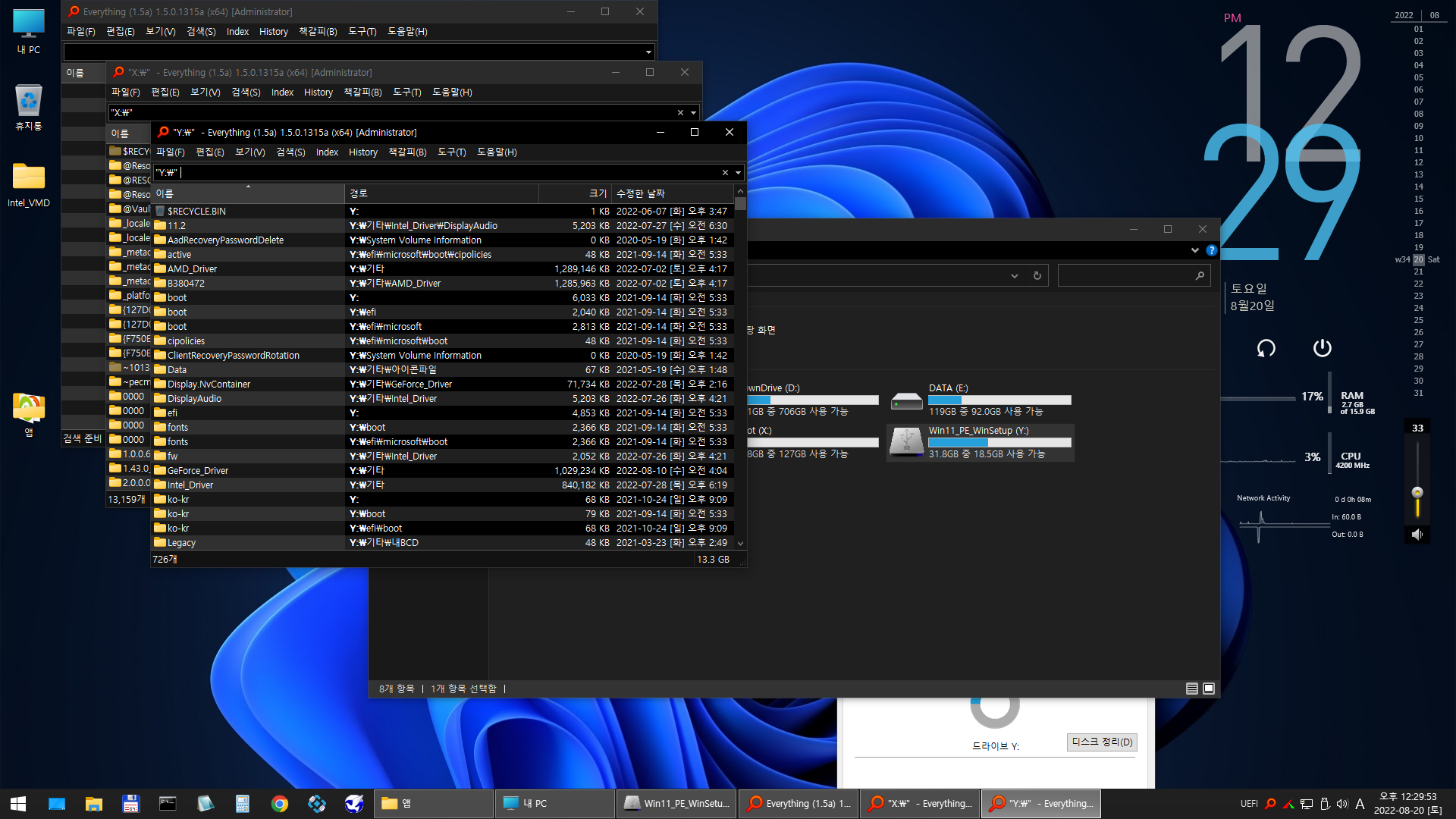
Task: Select the $RECYCLE.BIN result row
Action: pos(442,211)
